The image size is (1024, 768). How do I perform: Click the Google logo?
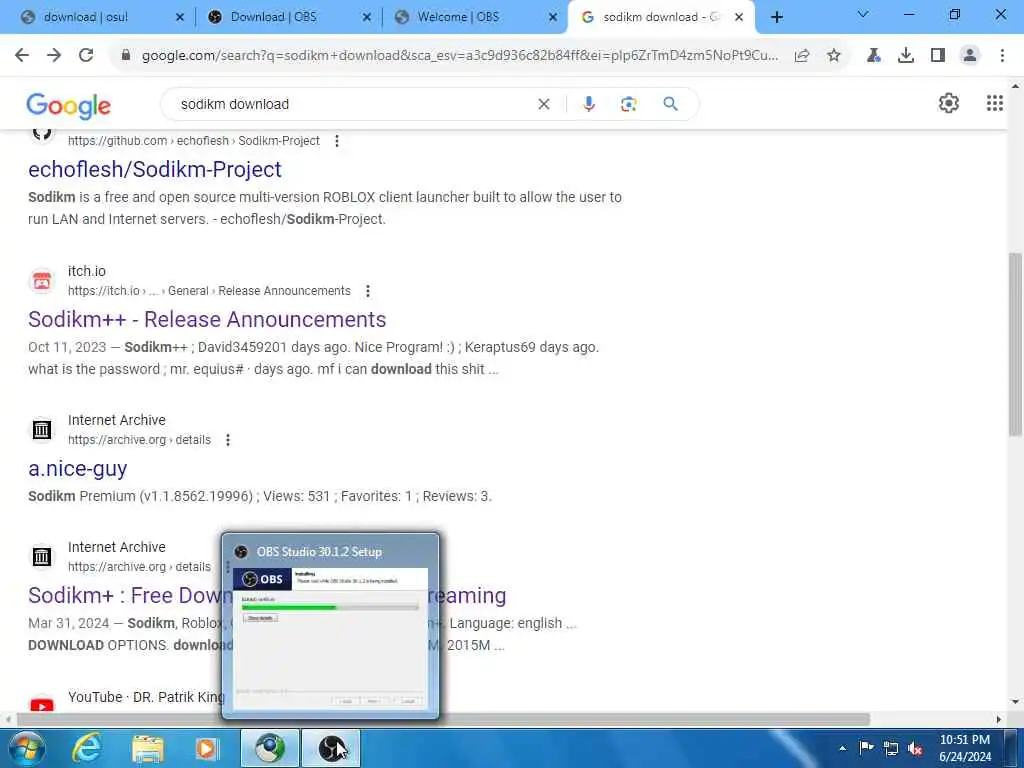[69, 105]
